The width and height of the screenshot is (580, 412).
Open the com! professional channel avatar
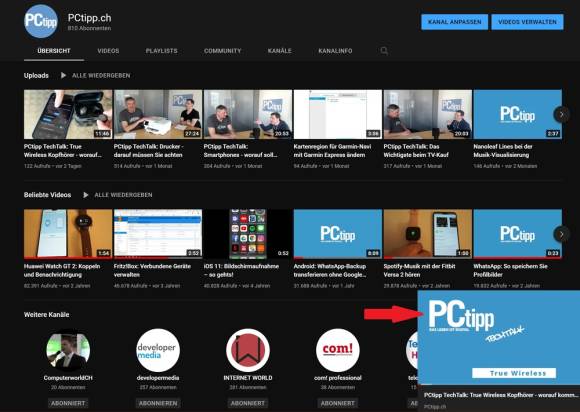(x=338, y=350)
